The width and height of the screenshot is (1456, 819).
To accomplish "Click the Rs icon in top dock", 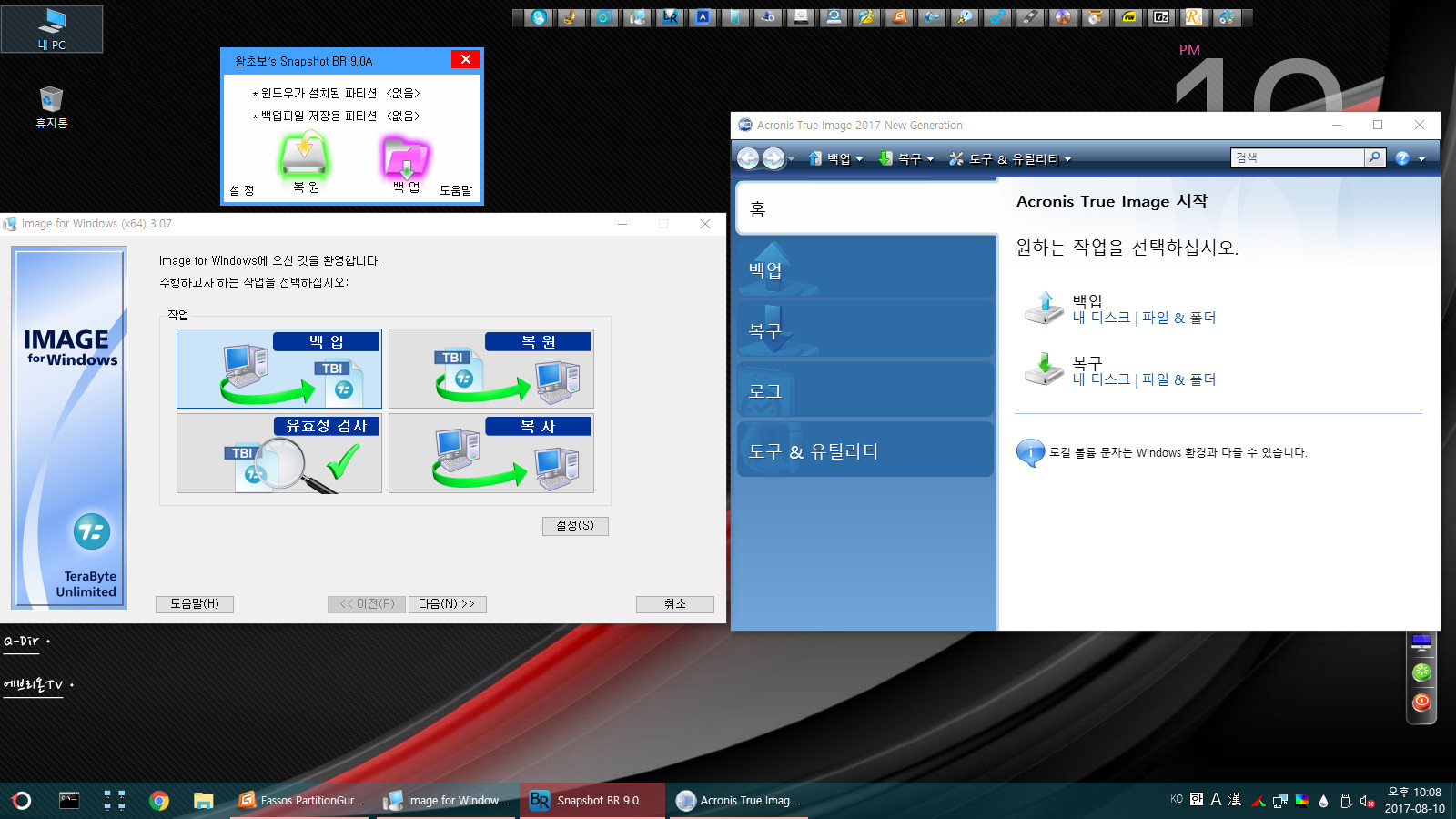I will pos(1194,16).
